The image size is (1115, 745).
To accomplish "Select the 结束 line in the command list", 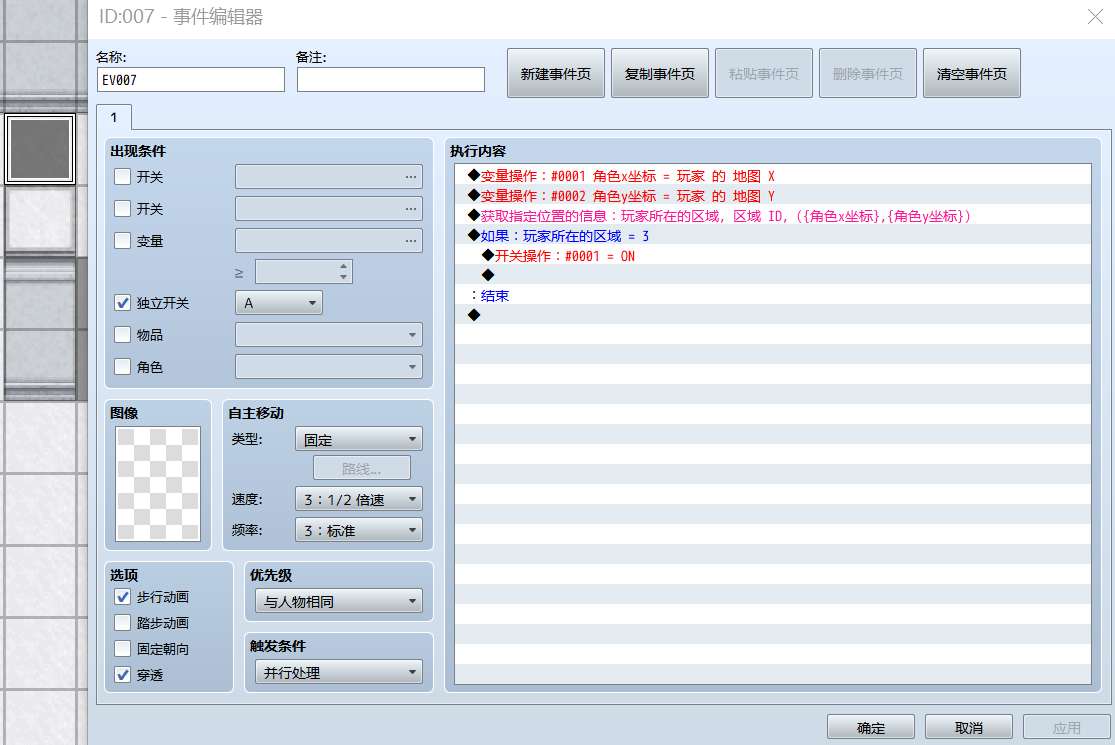I will 772,295.
